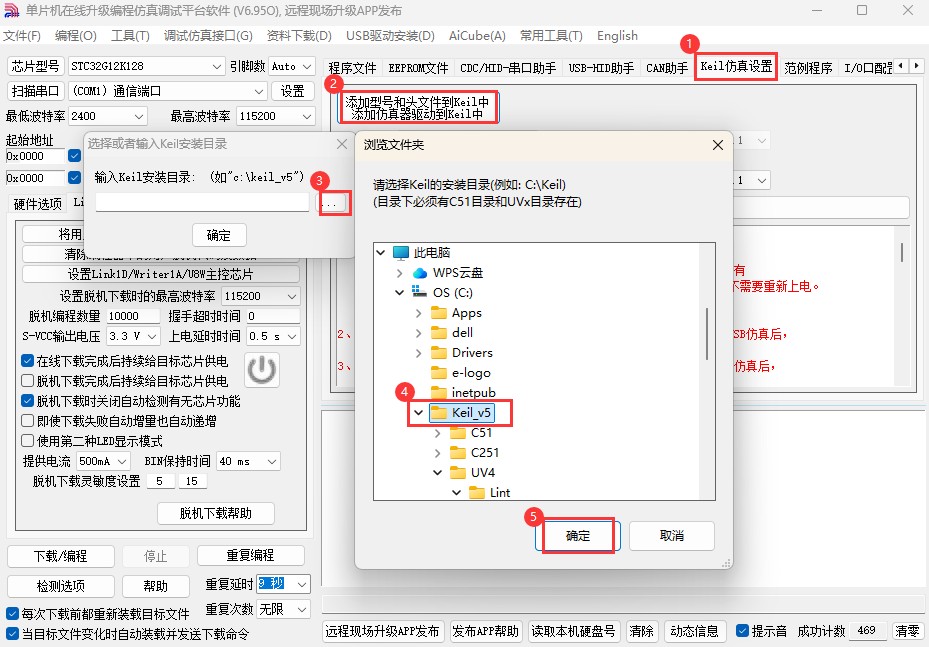Click the 扫描串口 button
Screen dimensions: 929x647
click(x=36, y=91)
